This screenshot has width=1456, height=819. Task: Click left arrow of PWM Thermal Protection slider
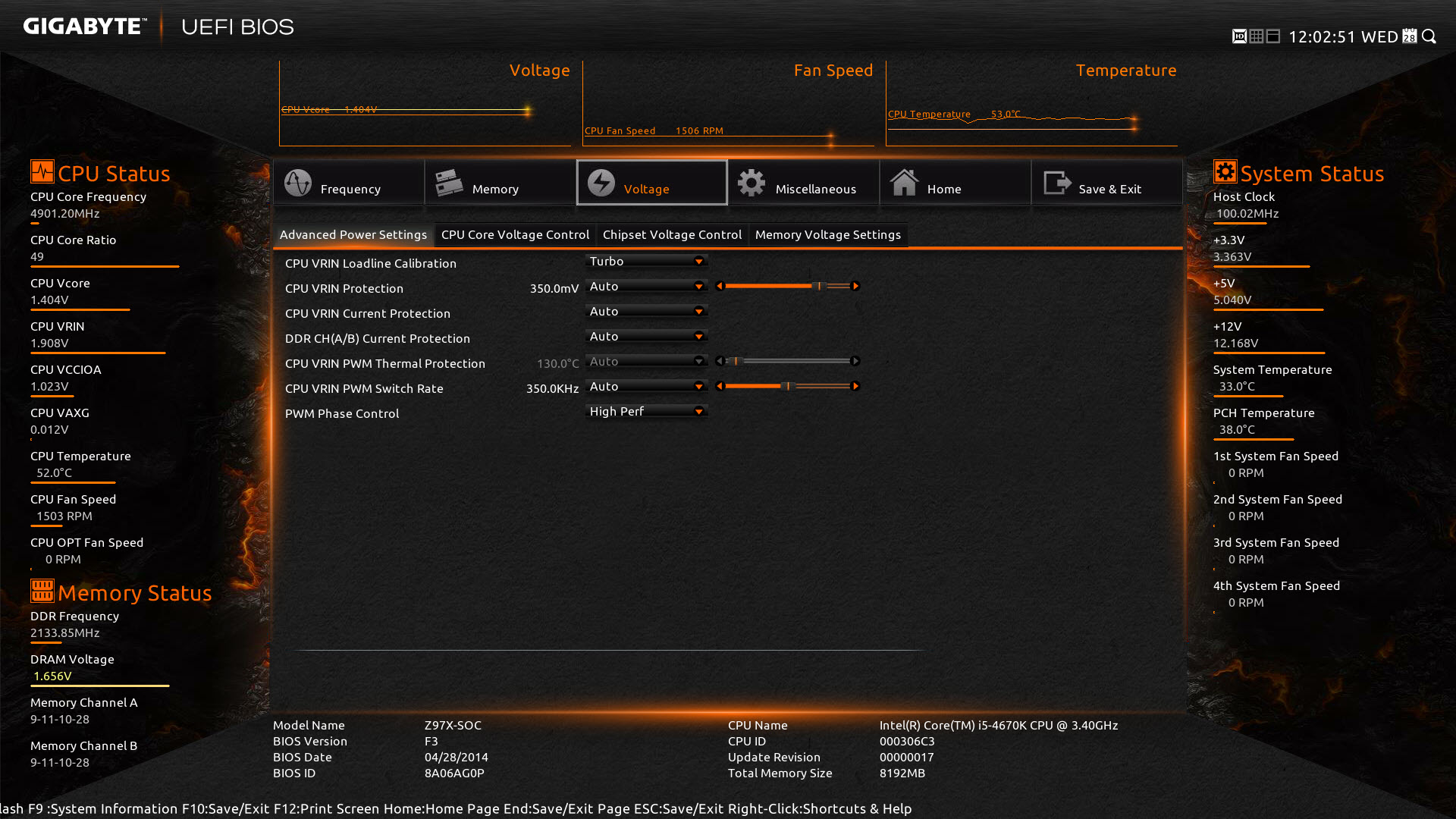720,361
